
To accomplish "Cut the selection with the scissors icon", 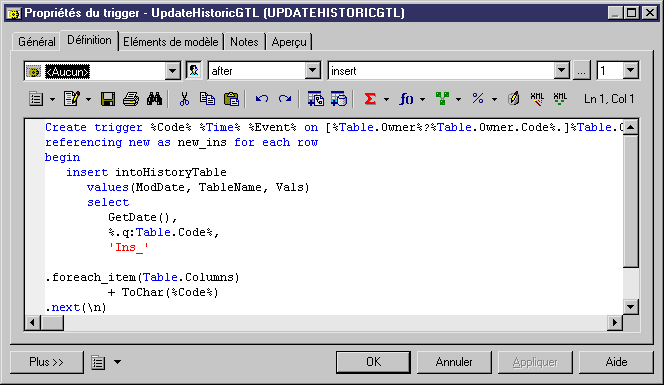I will tap(184, 99).
